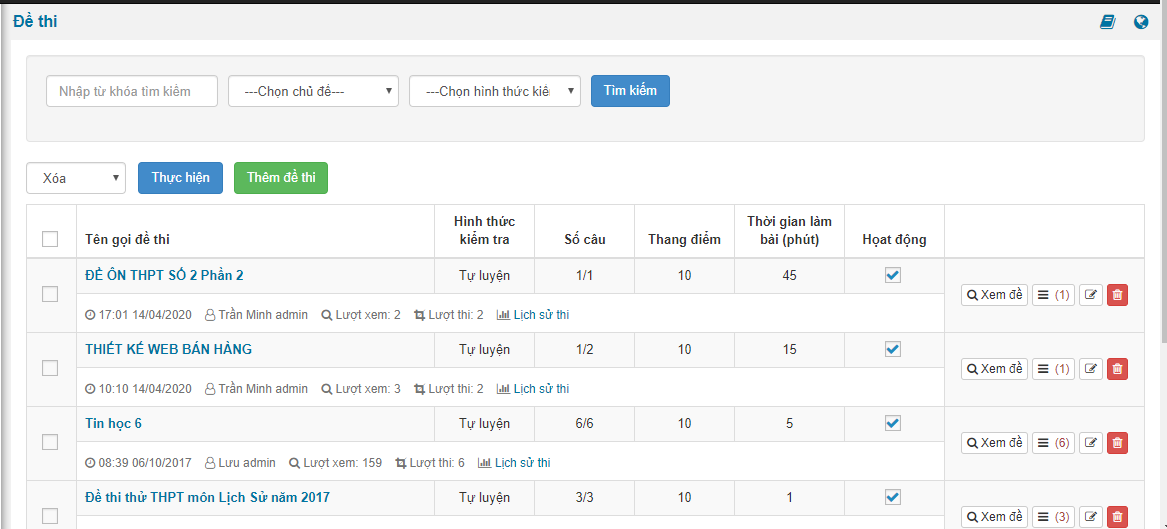Toggle the select-all checkbox in table header

coord(50,239)
